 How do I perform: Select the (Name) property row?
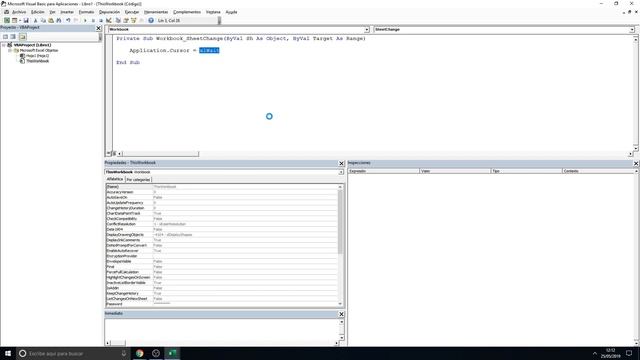point(221,187)
